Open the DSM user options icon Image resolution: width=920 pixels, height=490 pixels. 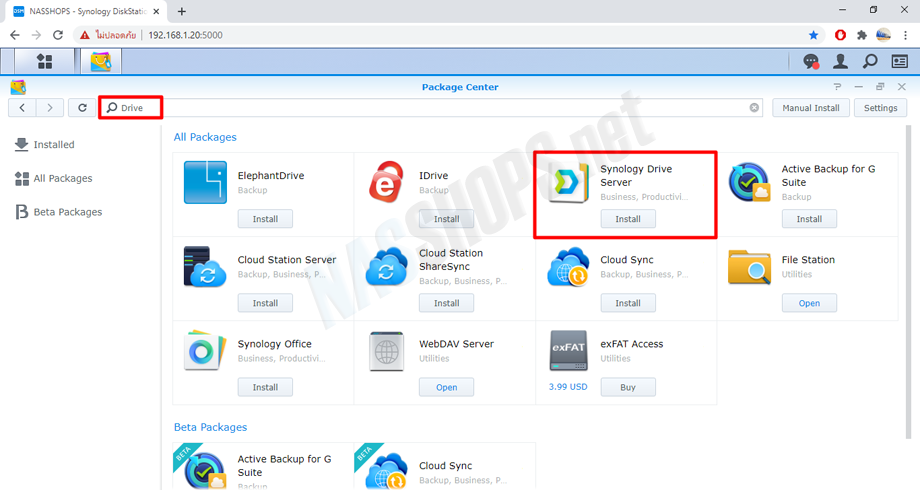[x=841, y=61]
